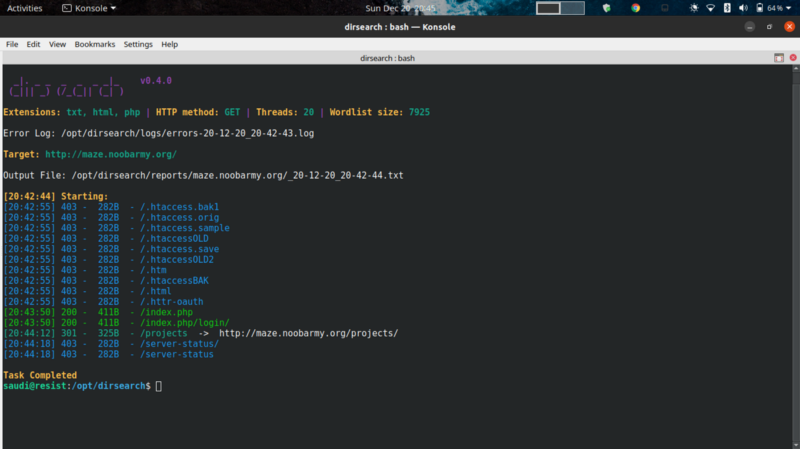
Task: Select the 'dirsearch : bash' tab
Action: (387, 58)
